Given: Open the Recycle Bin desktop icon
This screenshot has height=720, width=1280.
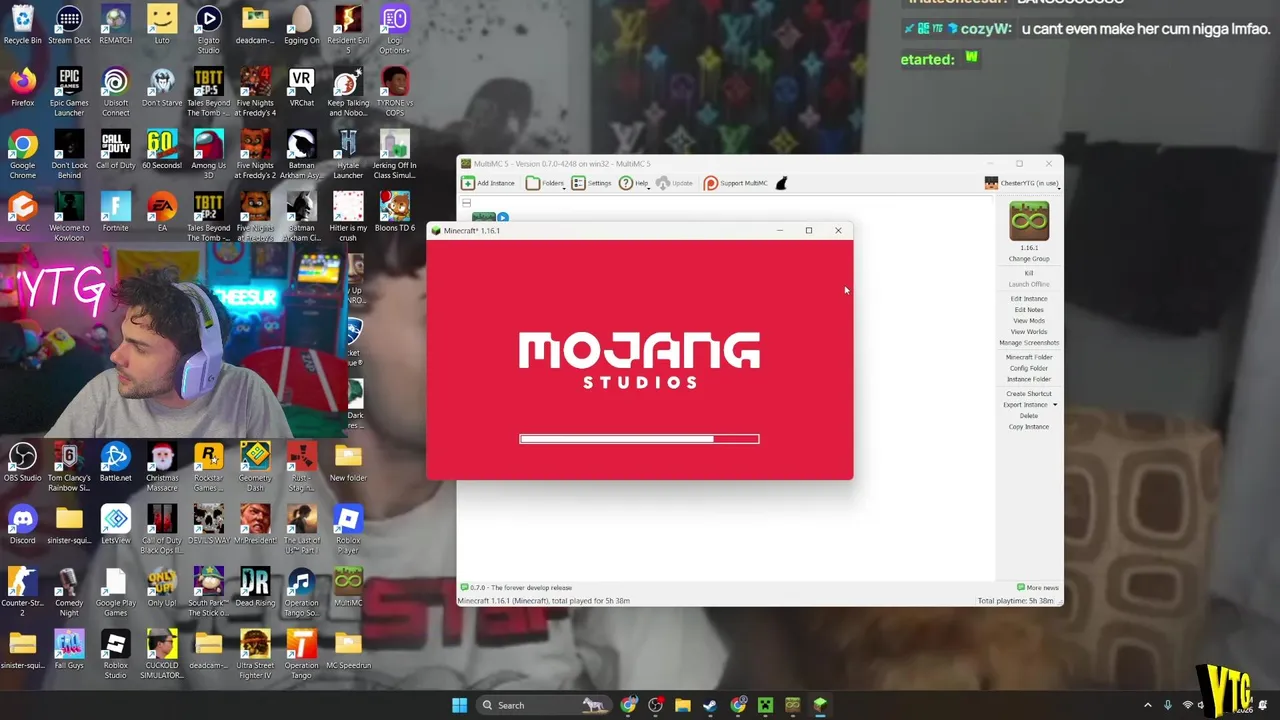Looking at the screenshot, I should (22, 26).
